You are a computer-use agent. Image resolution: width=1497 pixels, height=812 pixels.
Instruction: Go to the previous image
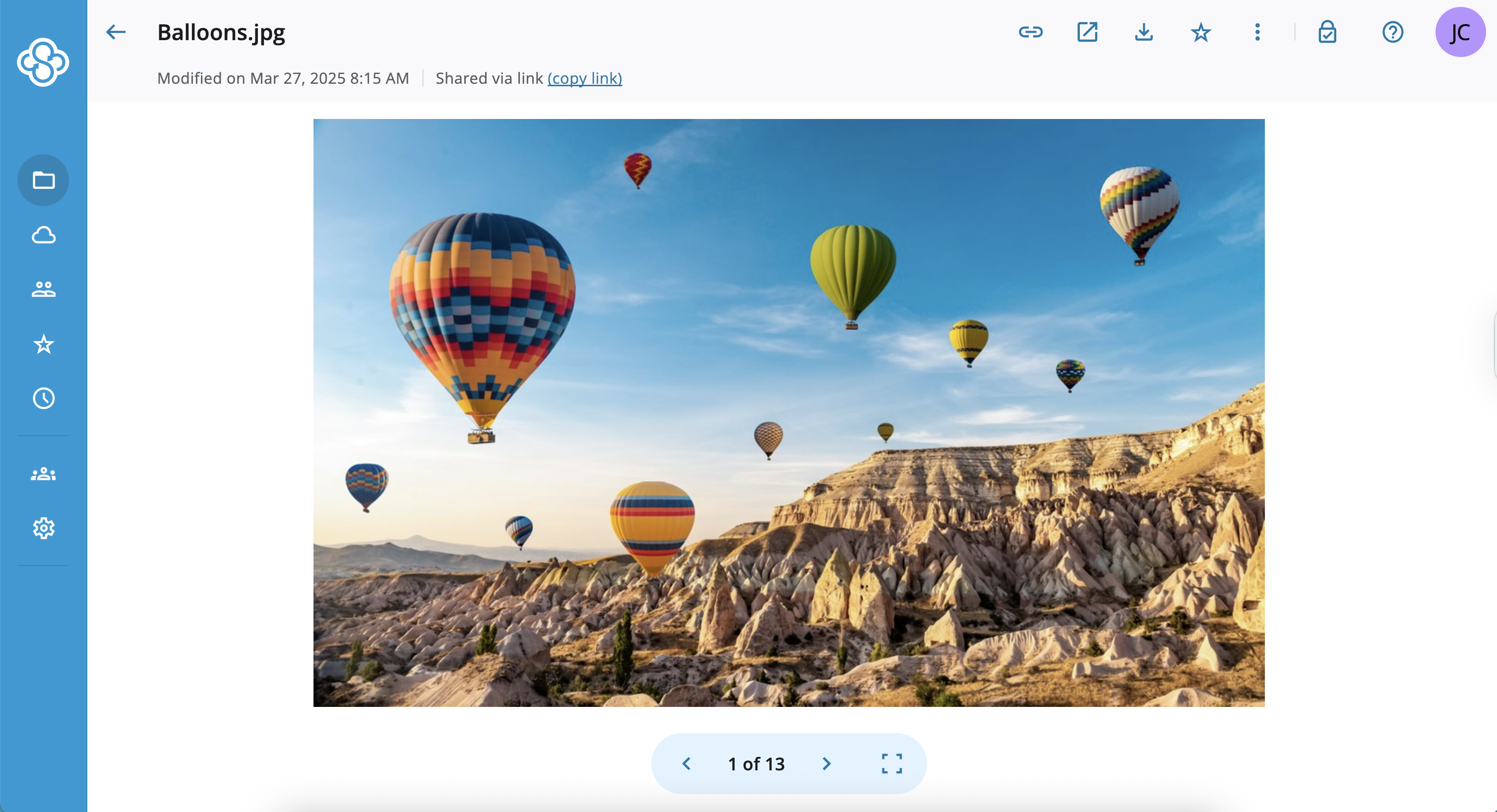(x=686, y=763)
